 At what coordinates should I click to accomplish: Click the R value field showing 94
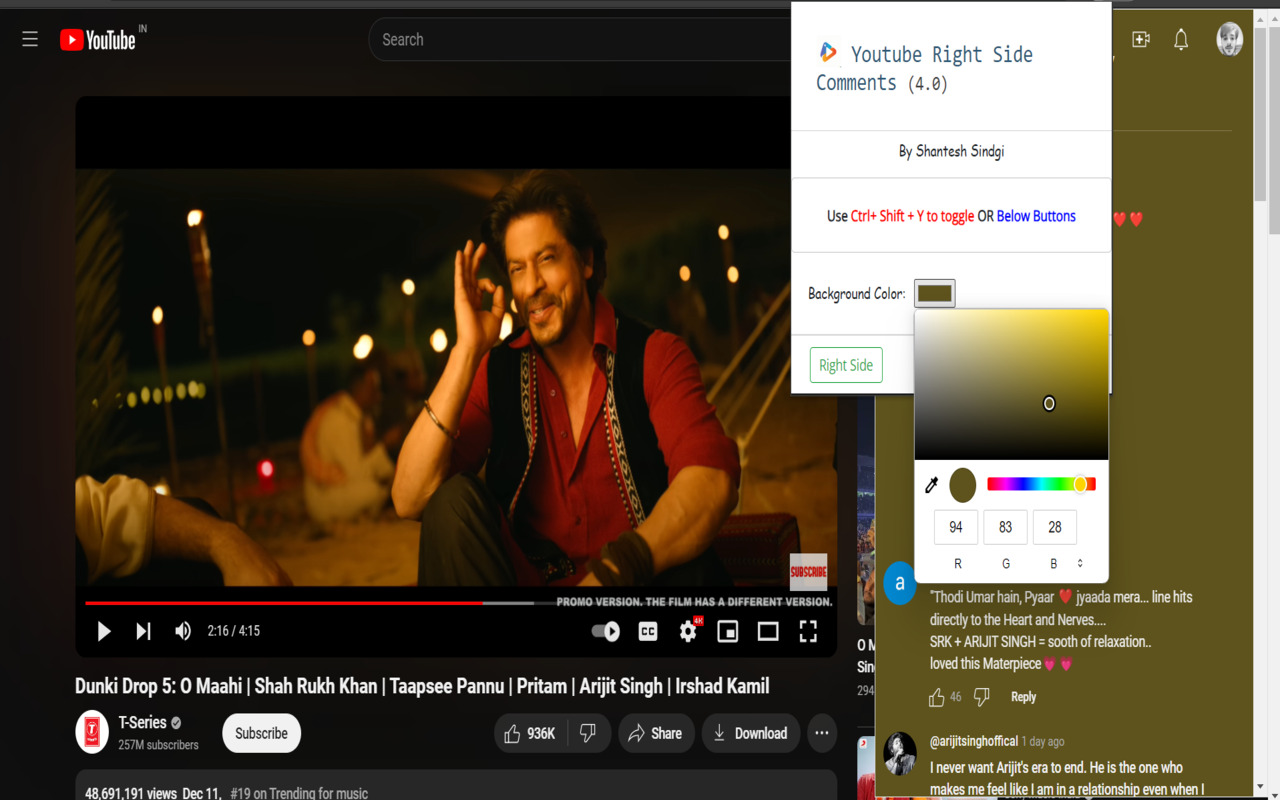click(x=956, y=527)
